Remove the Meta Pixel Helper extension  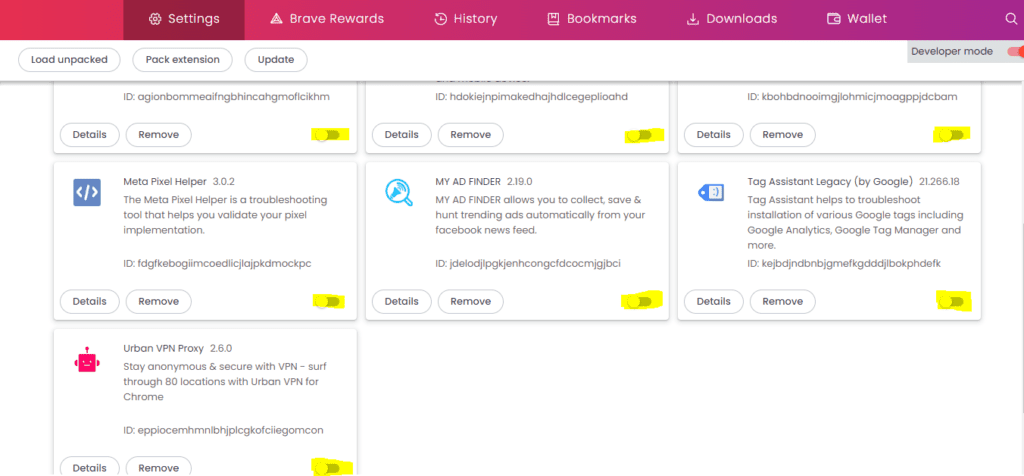159,302
